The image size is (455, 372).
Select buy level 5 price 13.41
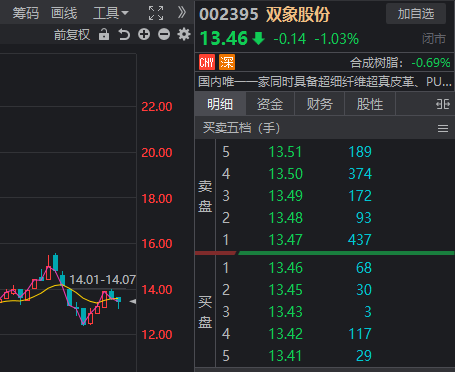(x=285, y=356)
